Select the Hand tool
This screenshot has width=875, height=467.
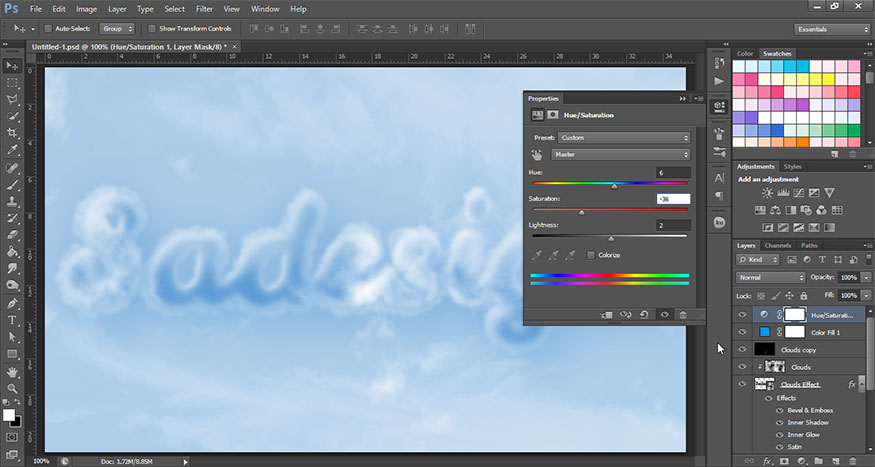click(x=13, y=371)
